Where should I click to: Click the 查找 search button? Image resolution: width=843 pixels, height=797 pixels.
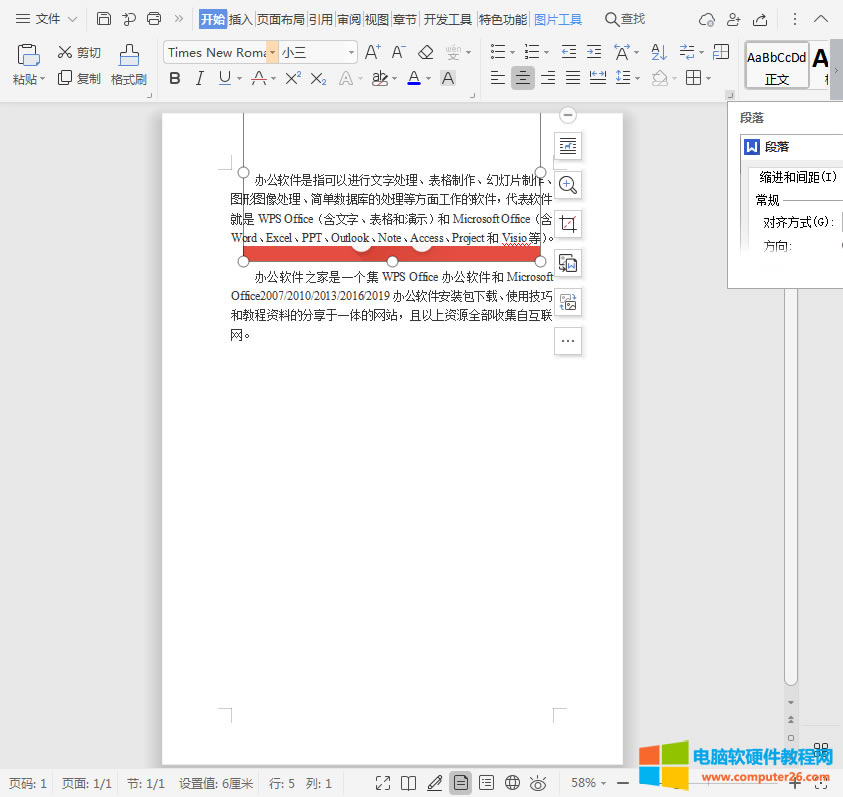coord(625,19)
